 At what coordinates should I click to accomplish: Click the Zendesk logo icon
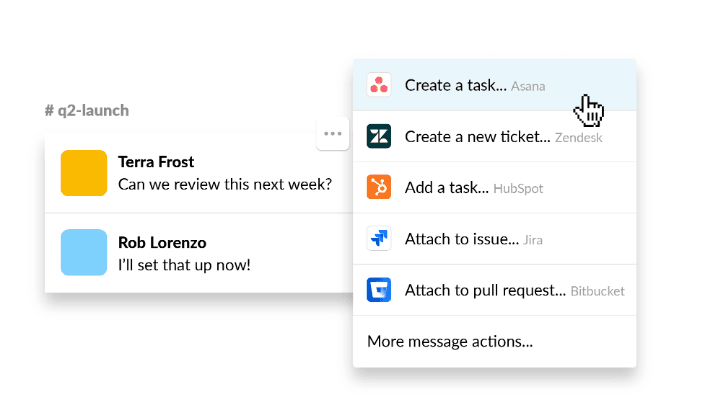pyautogui.click(x=378, y=136)
